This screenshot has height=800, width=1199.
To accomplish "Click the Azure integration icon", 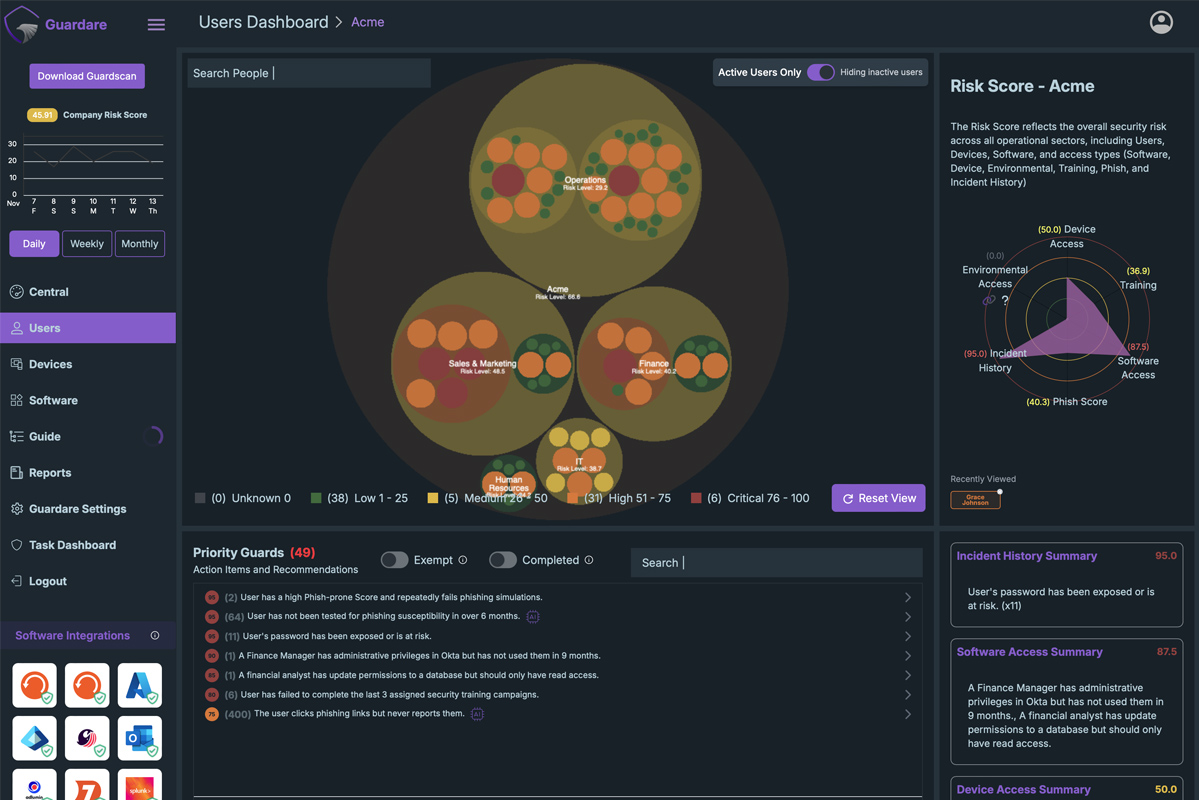I will click(x=140, y=686).
